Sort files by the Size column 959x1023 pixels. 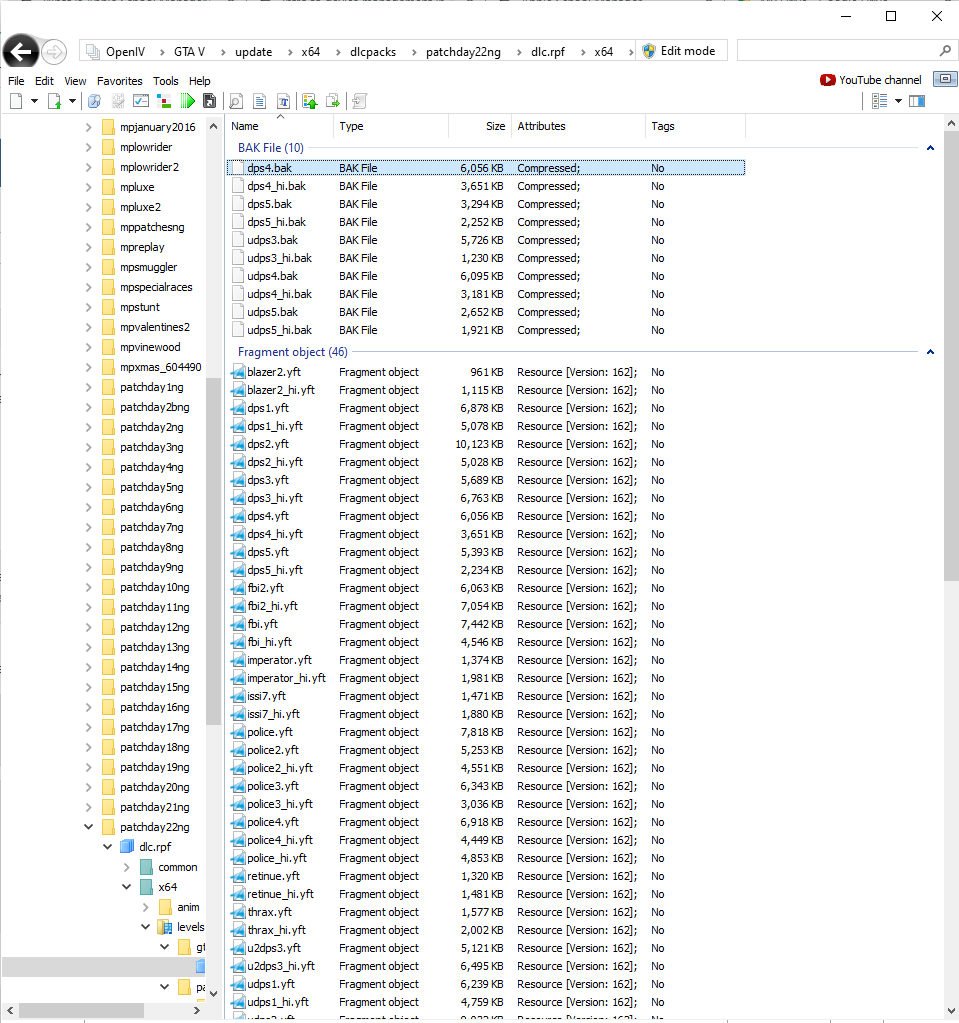pyautogui.click(x=480, y=126)
